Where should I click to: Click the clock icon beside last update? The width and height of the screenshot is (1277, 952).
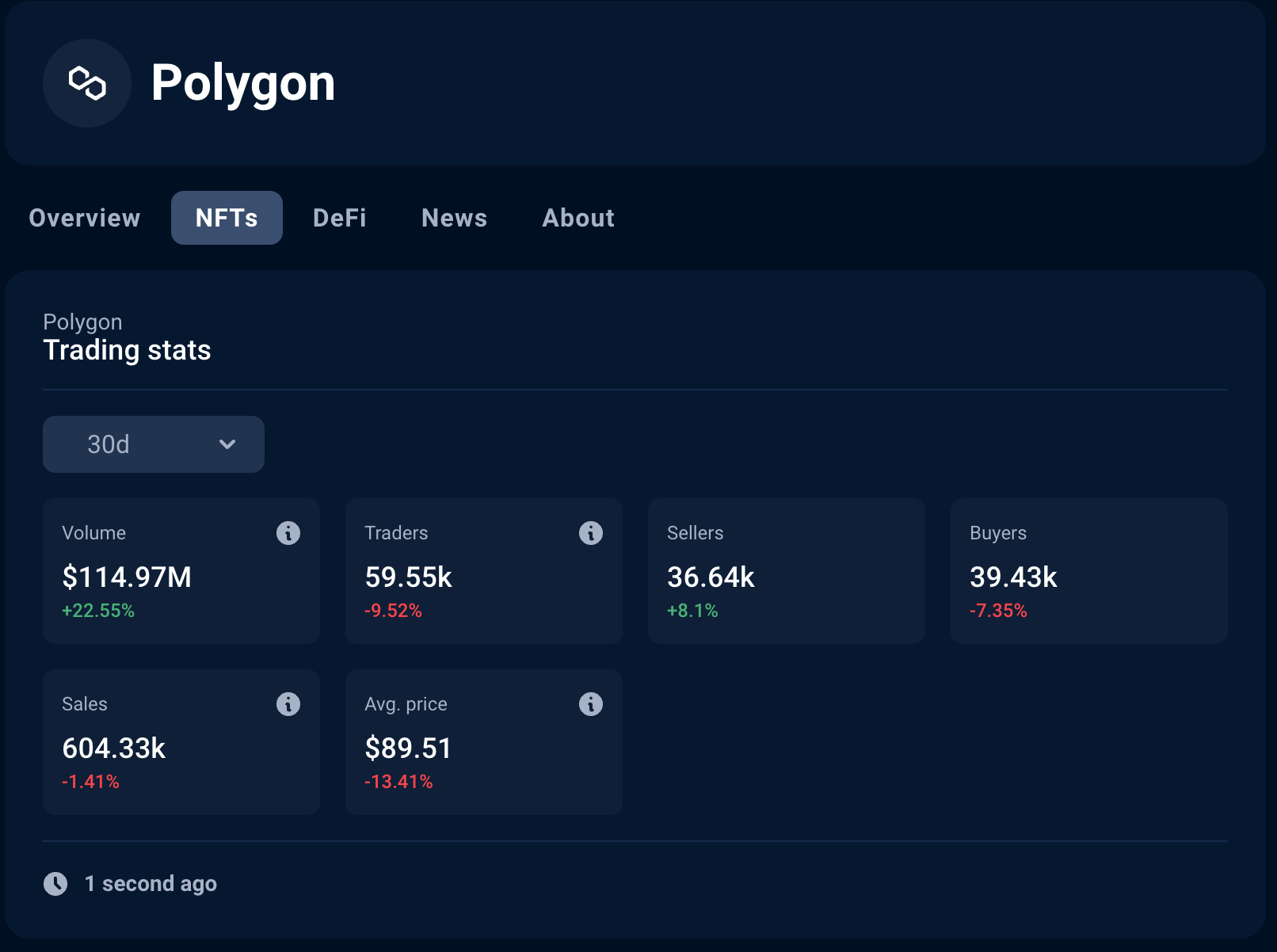[x=55, y=884]
